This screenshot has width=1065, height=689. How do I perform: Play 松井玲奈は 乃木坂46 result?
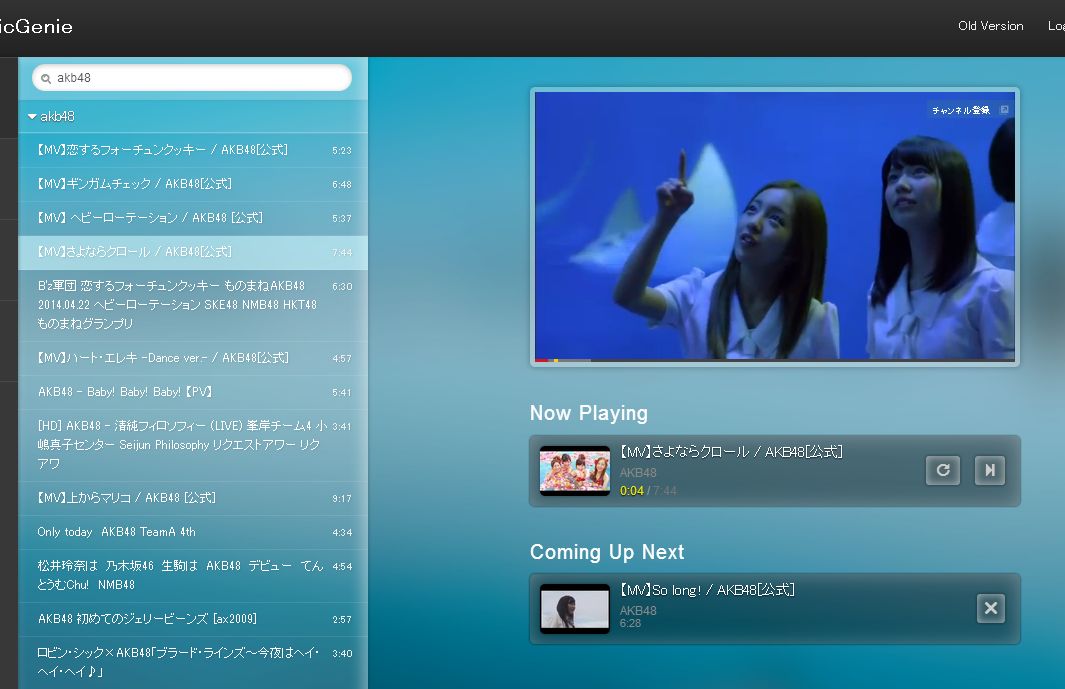pos(194,576)
